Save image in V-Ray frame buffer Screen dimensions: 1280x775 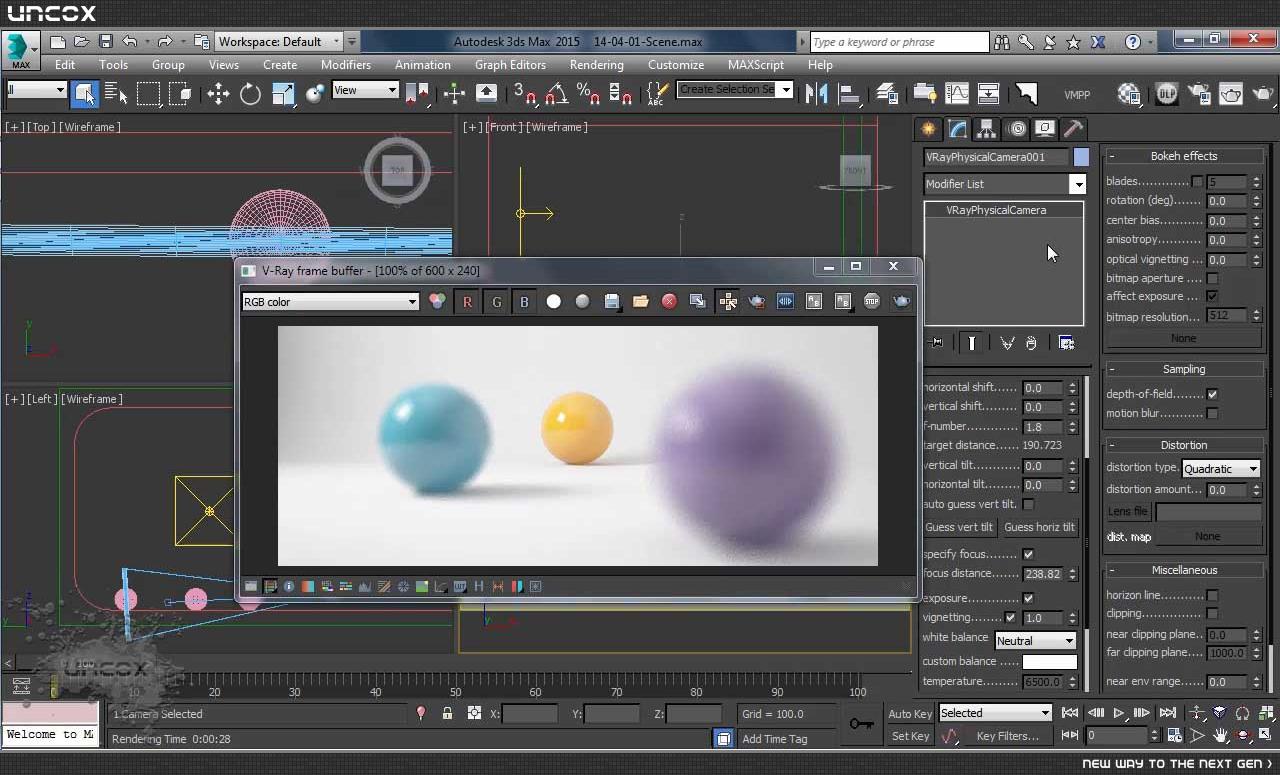point(612,302)
